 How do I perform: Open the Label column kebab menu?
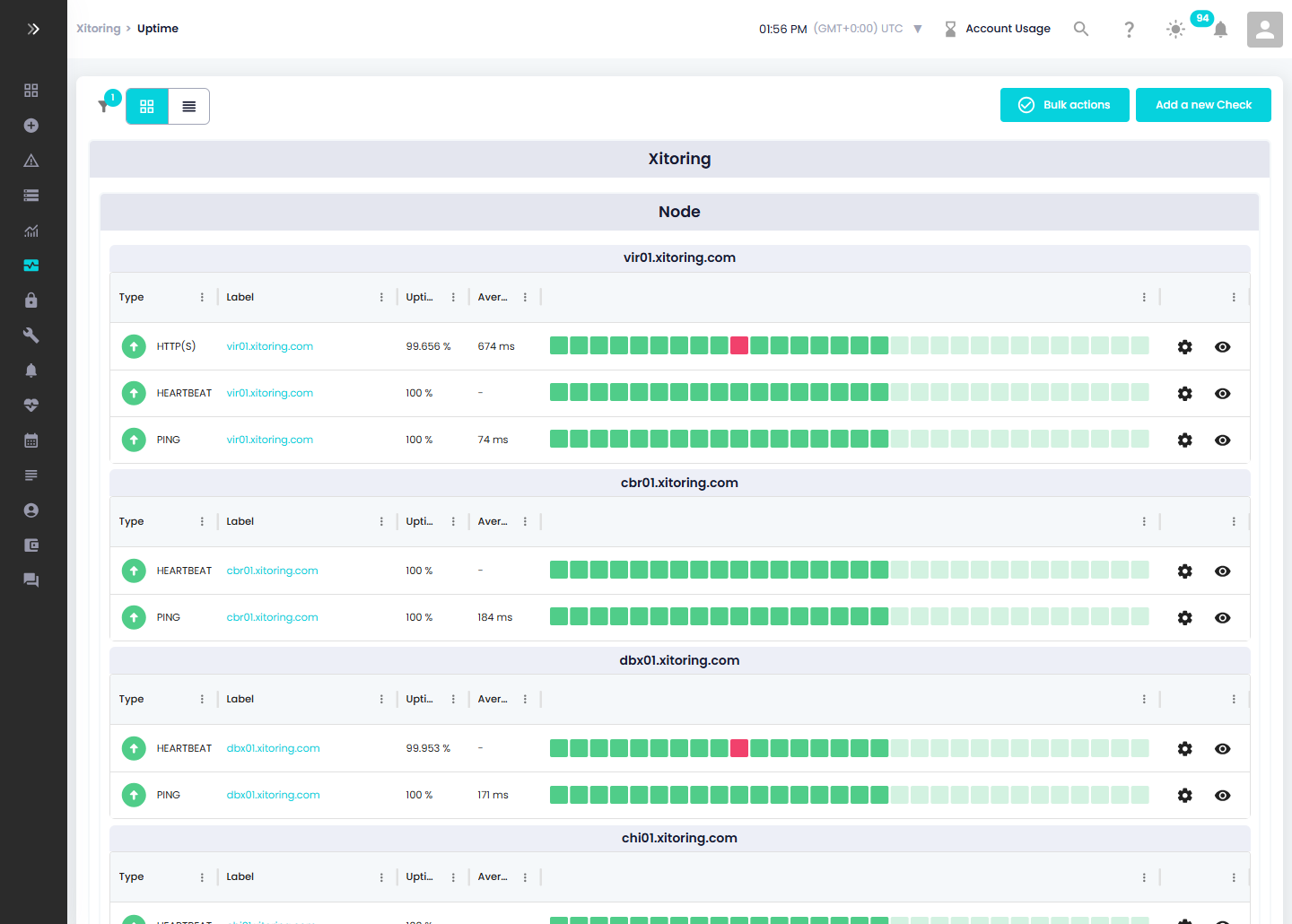[381, 296]
